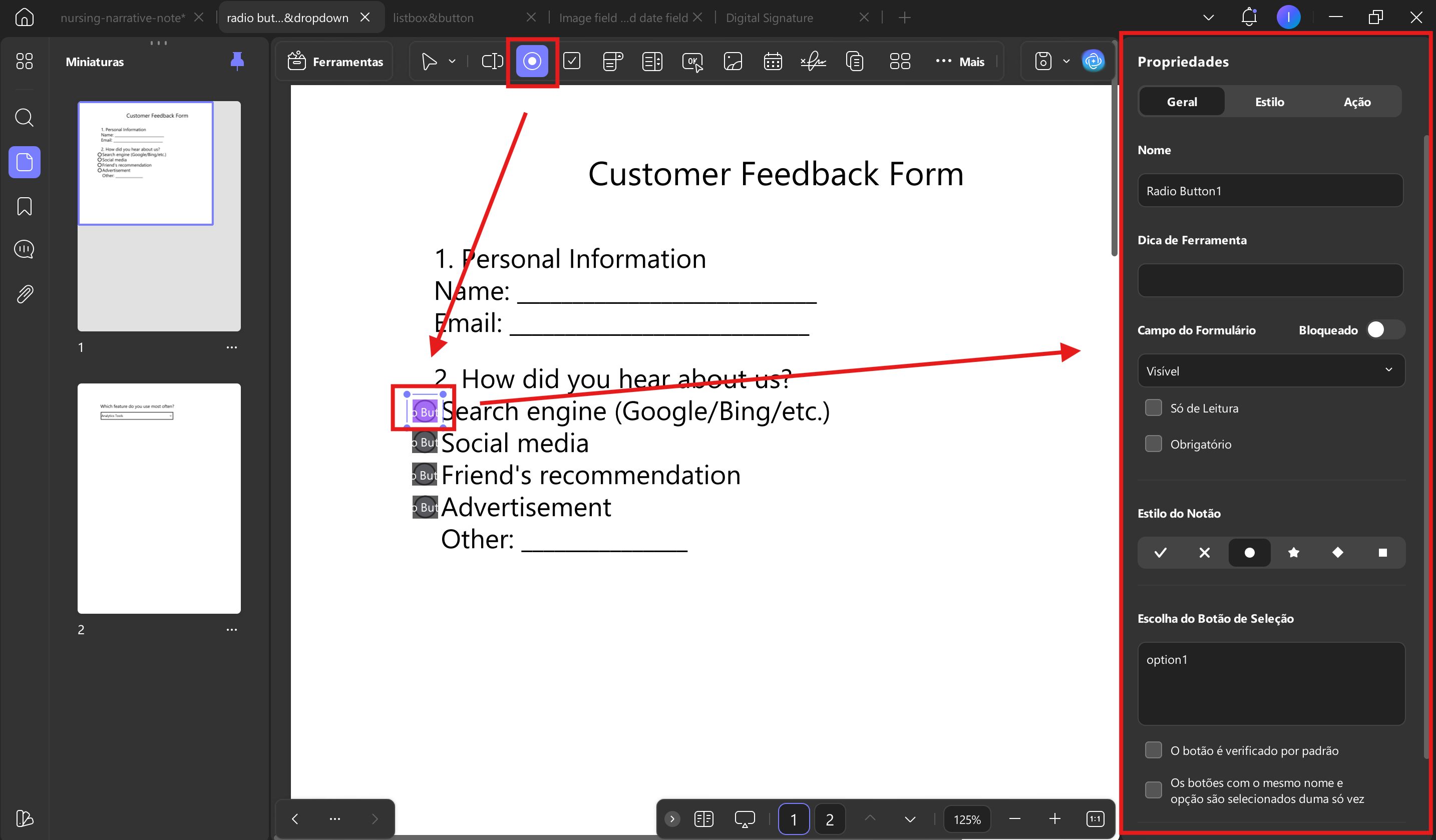Choose the date field tool
Image resolution: width=1436 pixels, height=840 pixels.
(x=773, y=61)
